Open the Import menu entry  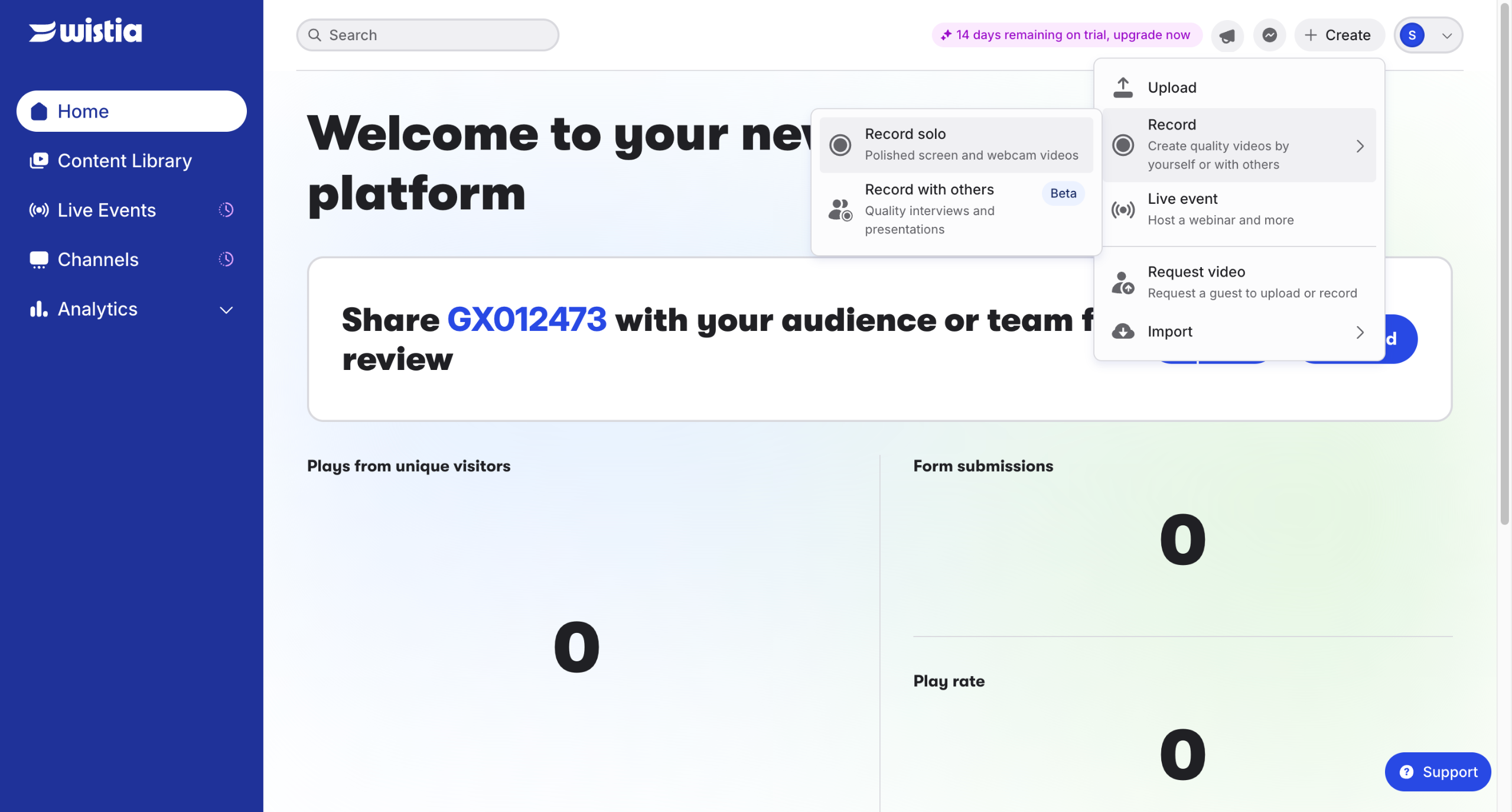tap(1239, 332)
